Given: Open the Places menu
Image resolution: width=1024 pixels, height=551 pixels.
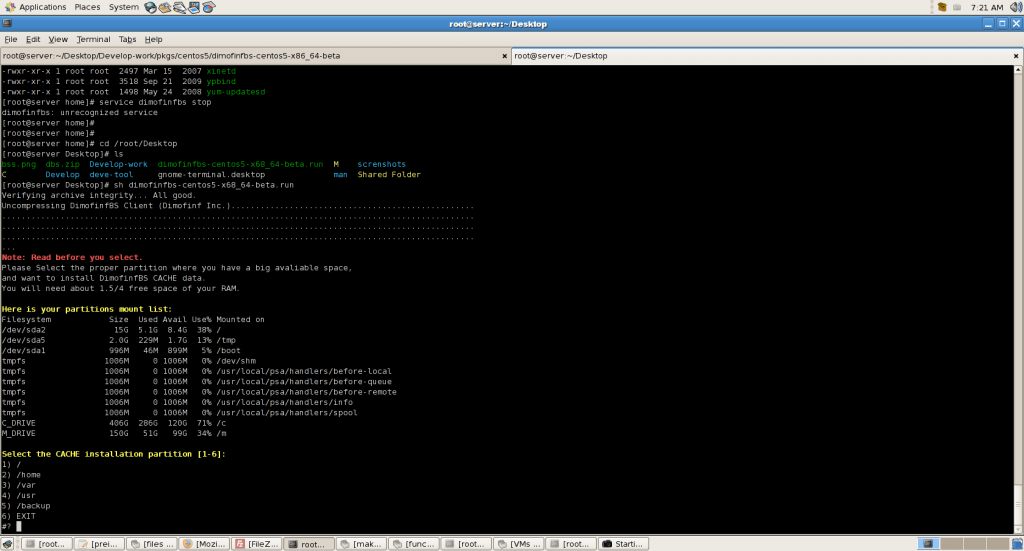Looking at the screenshot, I should pos(87,7).
